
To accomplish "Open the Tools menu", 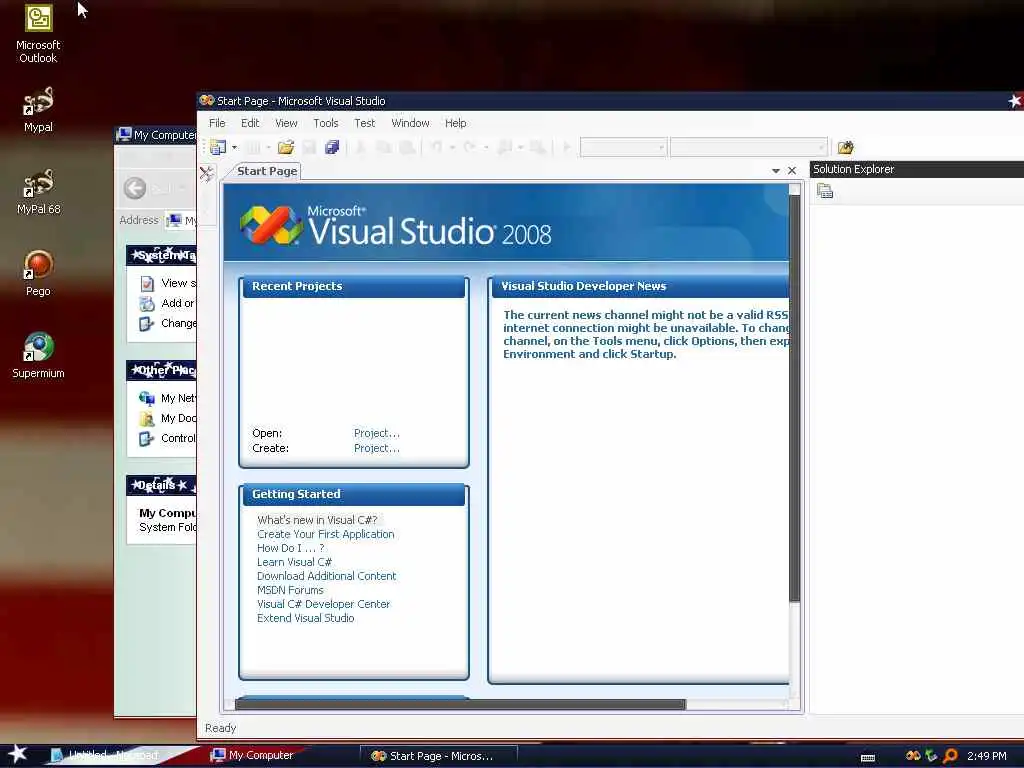I will click(326, 123).
